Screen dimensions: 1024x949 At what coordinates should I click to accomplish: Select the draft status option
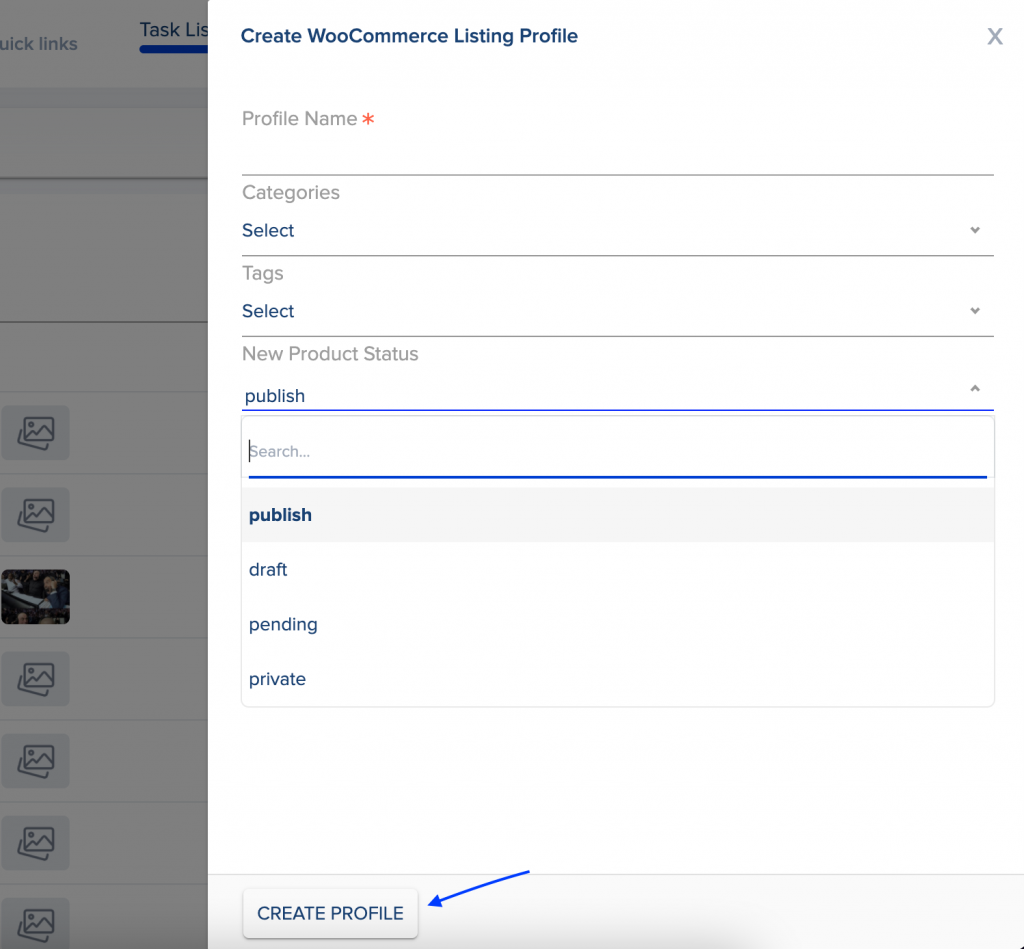(617, 570)
